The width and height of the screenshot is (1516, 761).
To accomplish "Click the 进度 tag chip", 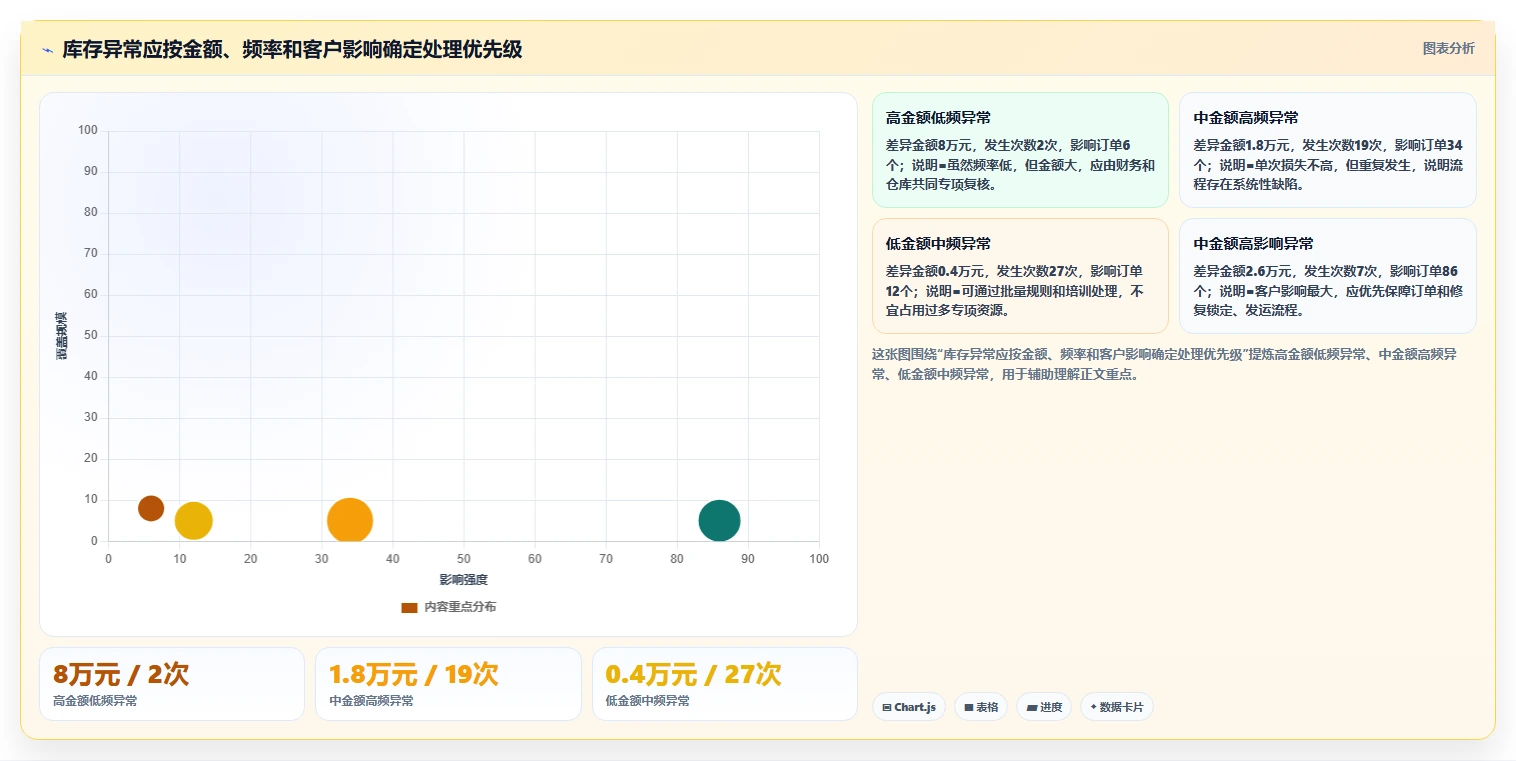I will (x=1044, y=707).
